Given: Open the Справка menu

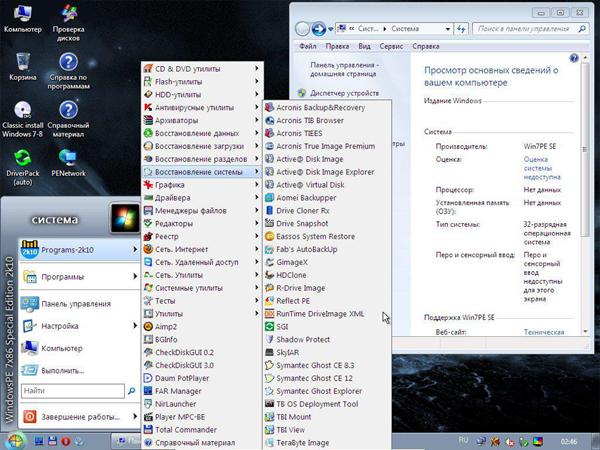Looking at the screenshot, I should 426,46.
